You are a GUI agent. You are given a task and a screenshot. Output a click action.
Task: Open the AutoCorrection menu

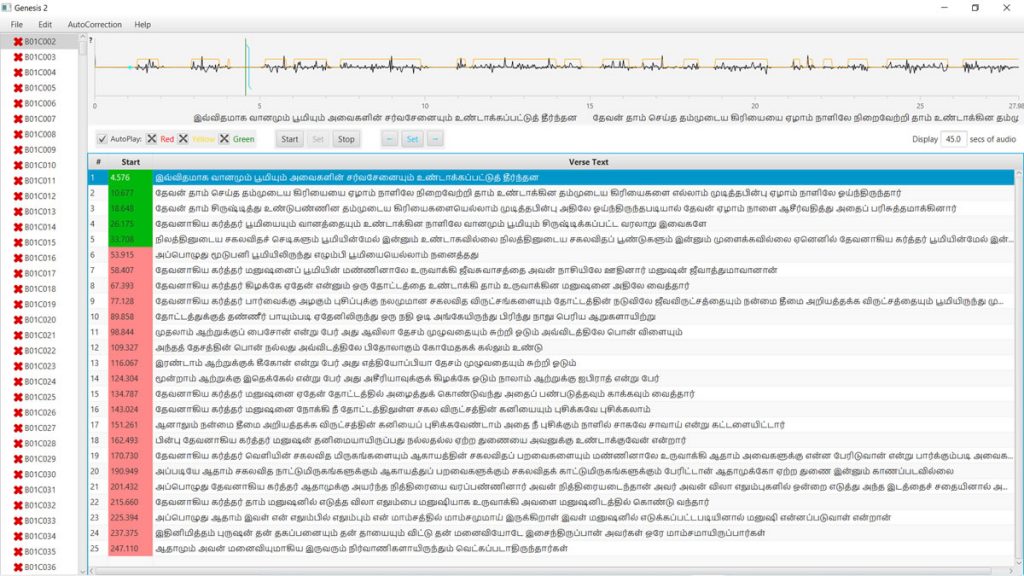pos(94,24)
